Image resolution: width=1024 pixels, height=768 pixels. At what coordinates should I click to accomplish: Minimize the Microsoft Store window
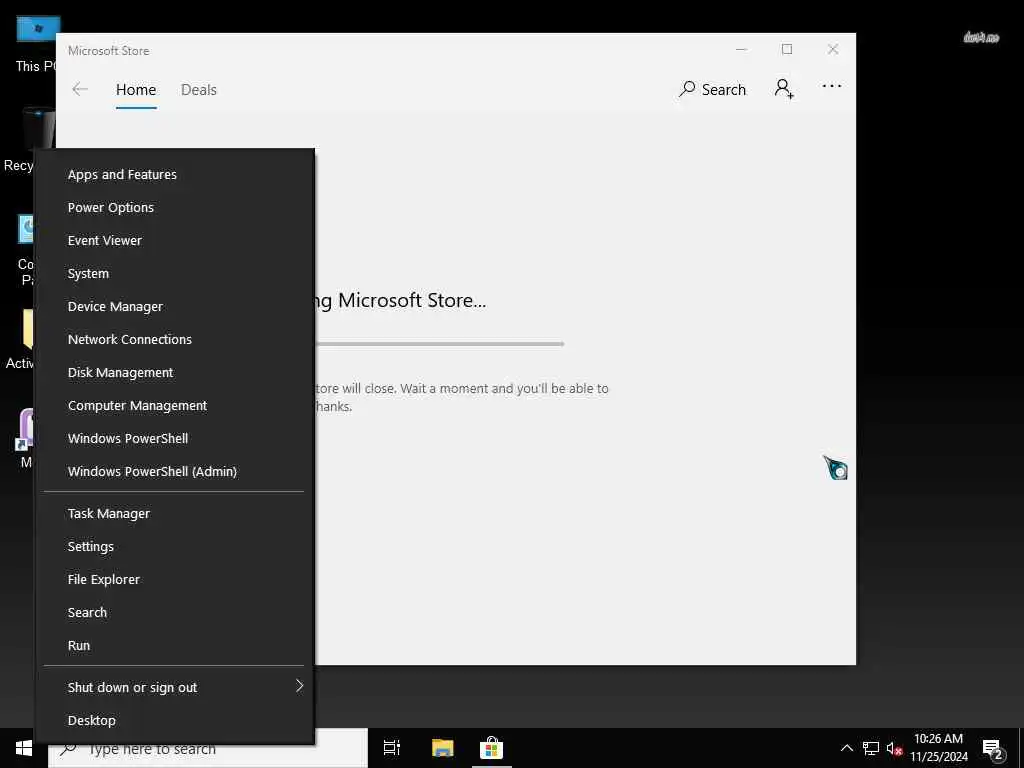click(741, 50)
